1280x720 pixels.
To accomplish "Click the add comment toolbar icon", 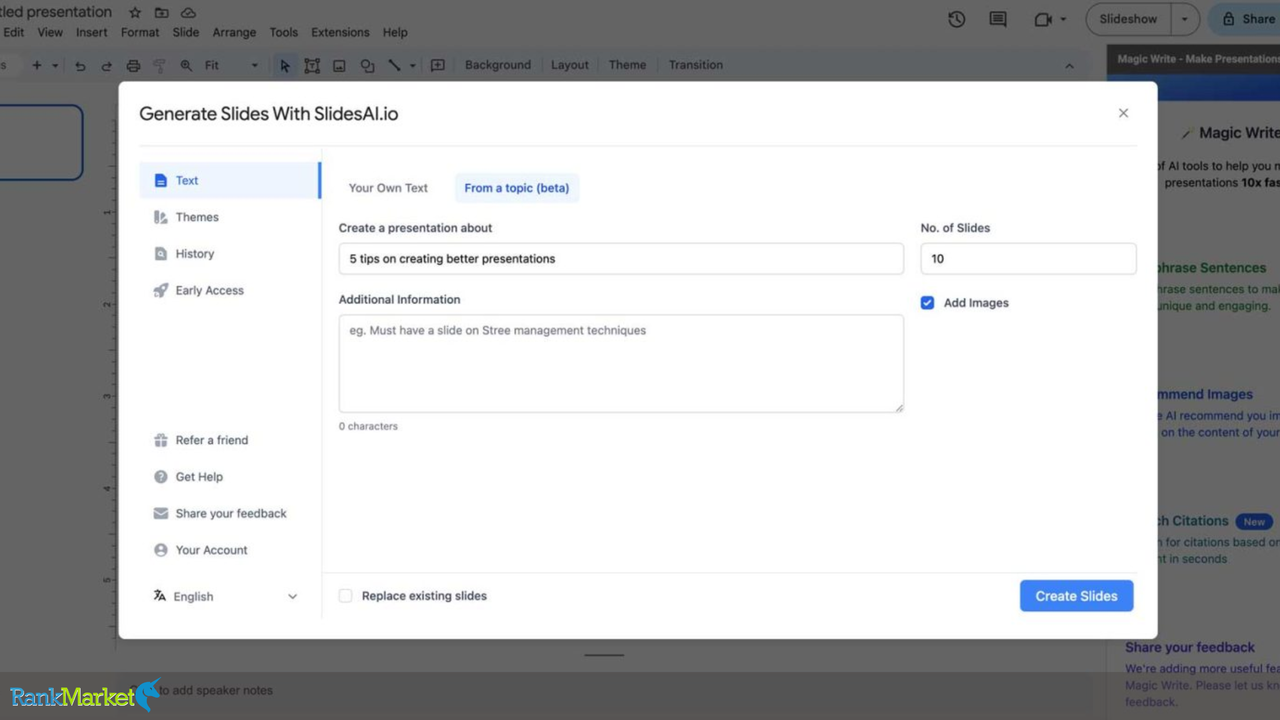I will pos(438,65).
